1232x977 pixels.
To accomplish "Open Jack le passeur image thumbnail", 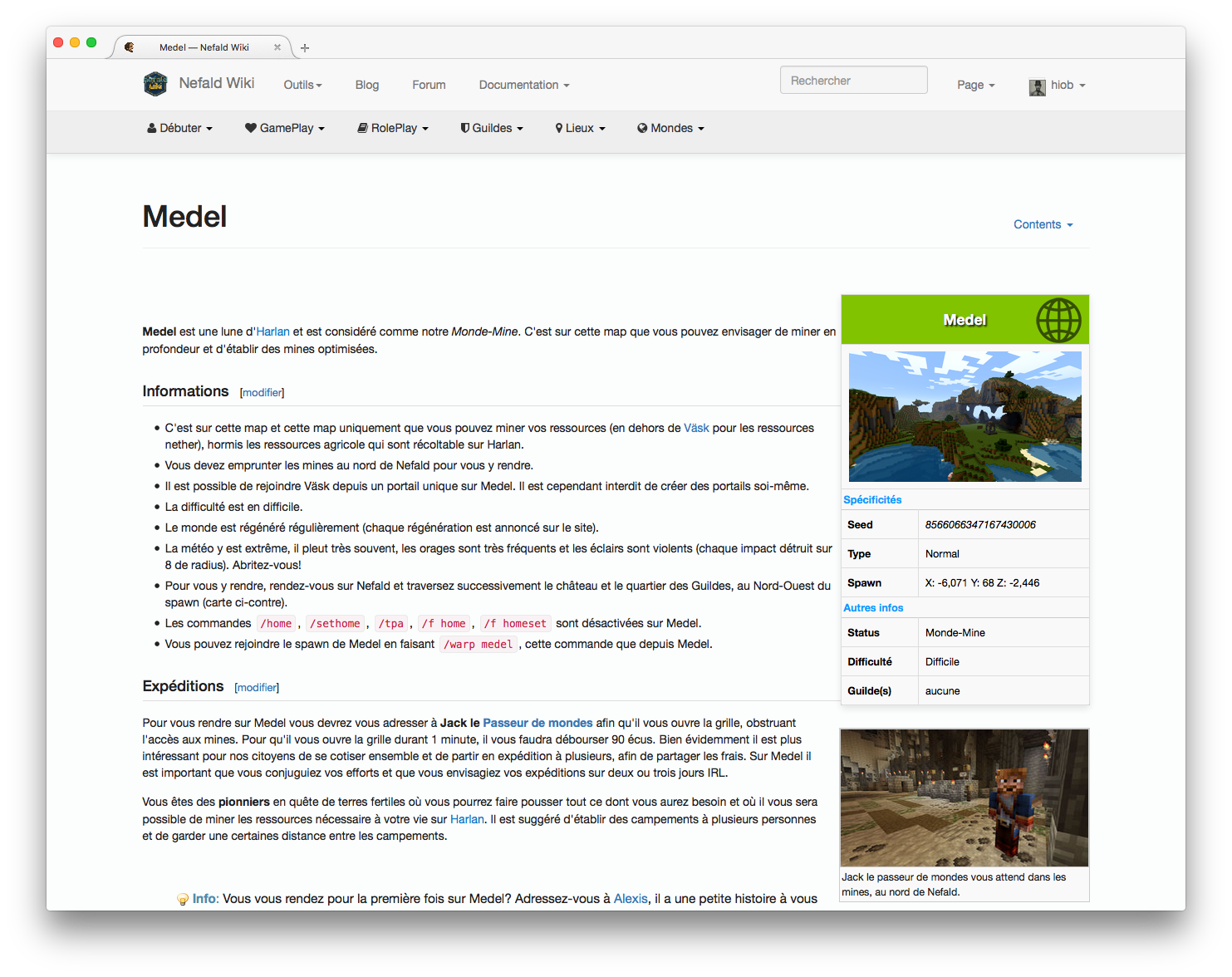I will (964, 798).
